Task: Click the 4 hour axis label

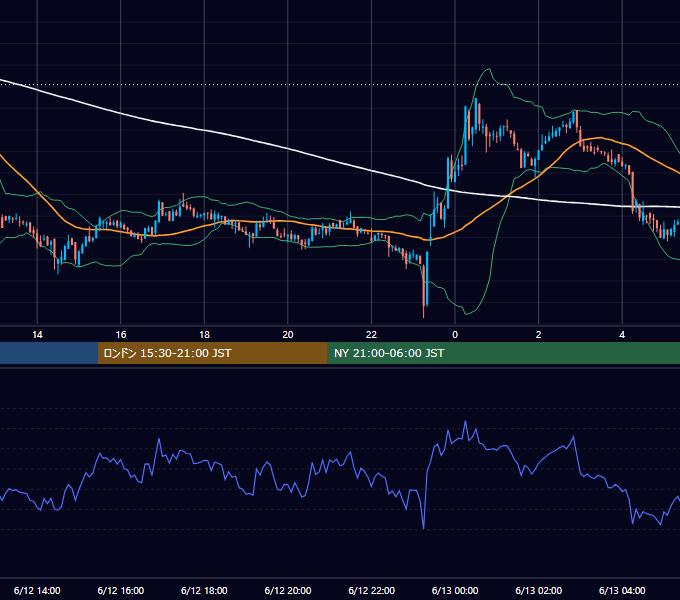Action: pos(622,335)
